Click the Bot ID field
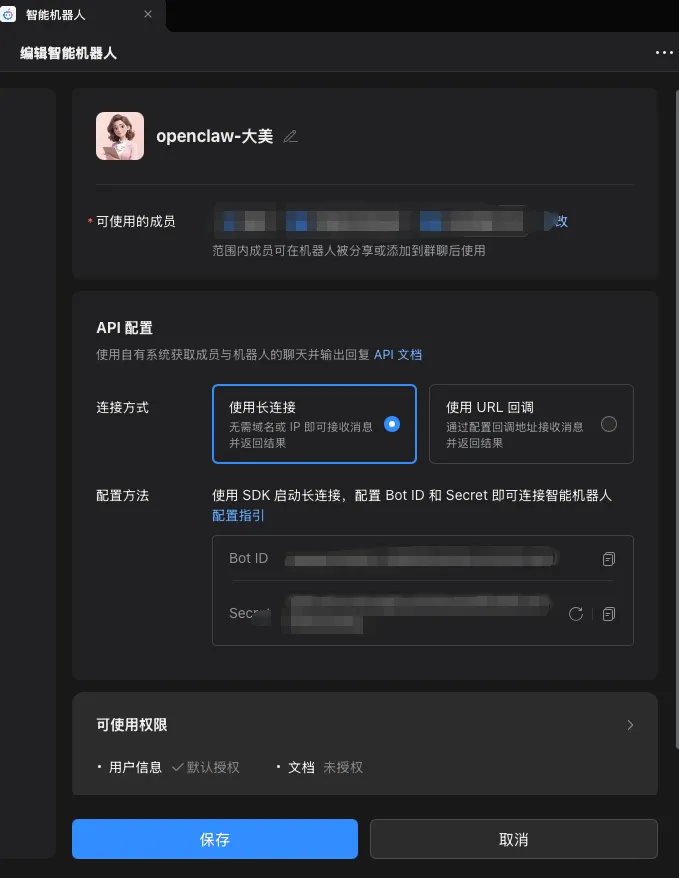The height and width of the screenshot is (878, 679). 423,558
